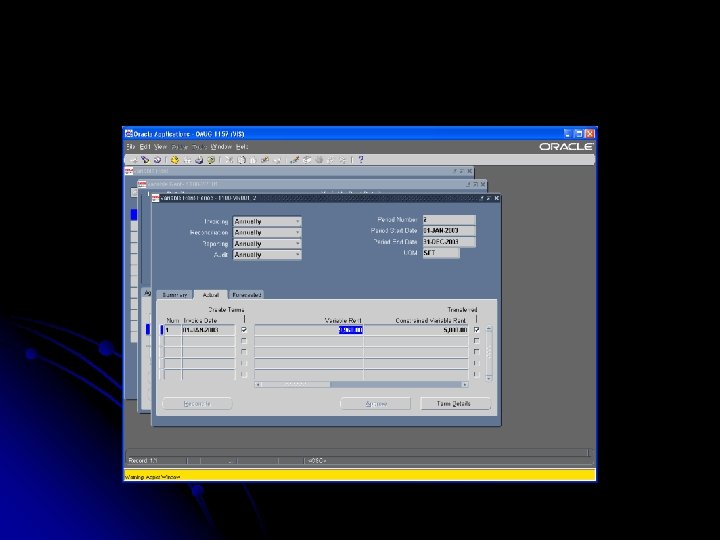Toggle Transferred checkbox in second row

477,341
